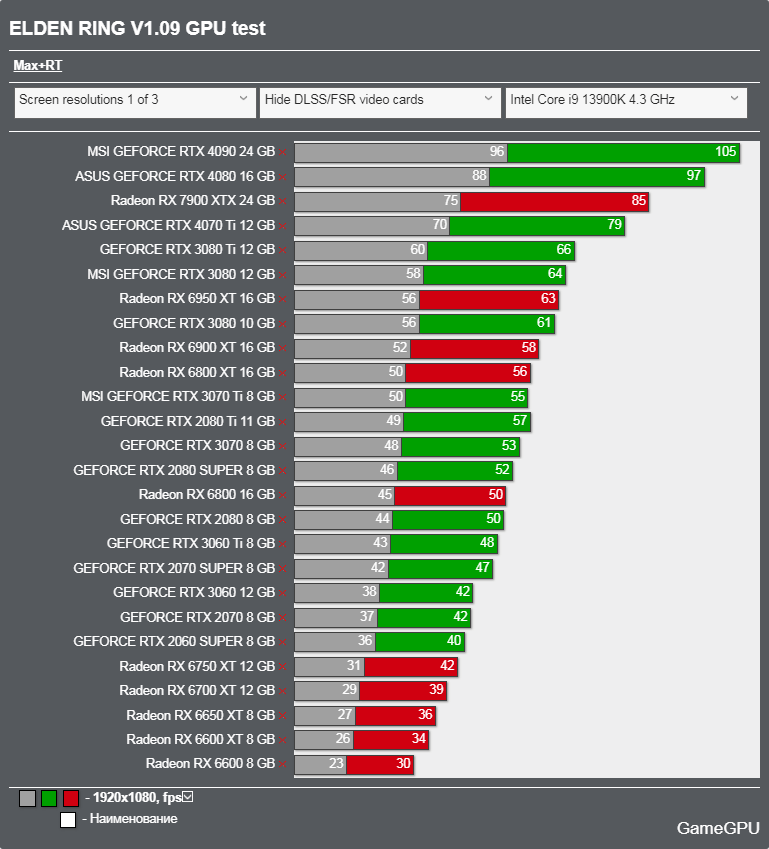
Task: Remove Radeon RX 6950 XT 16 GB row
Action: click(x=283, y=299)
